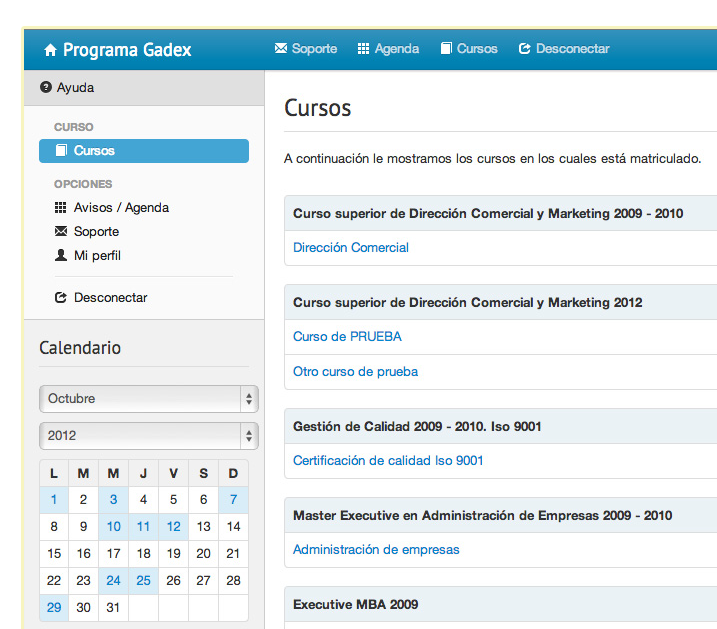Open Agenda from the top navigation
Image resolution: width=717 pixels, height=629 pixels.
(x=388, y=48)
